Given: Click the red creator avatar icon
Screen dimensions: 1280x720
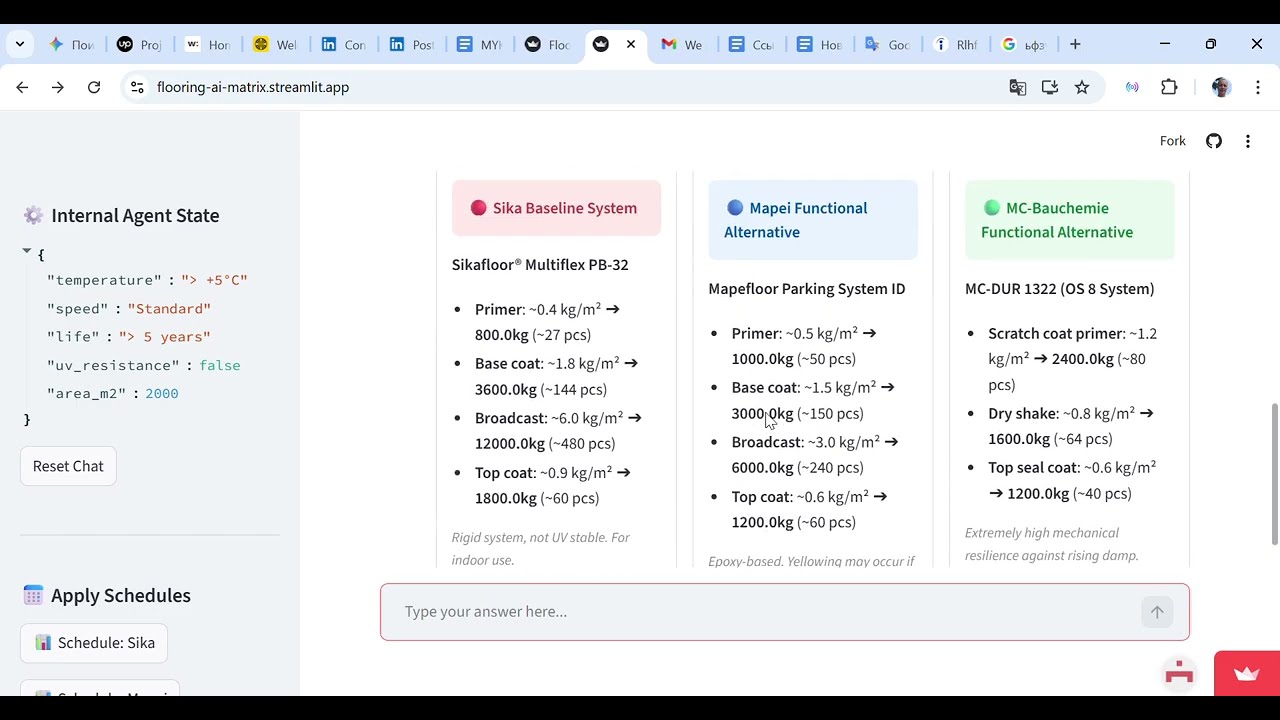Looking at the screenshot, I should (x=1180, y=673).
